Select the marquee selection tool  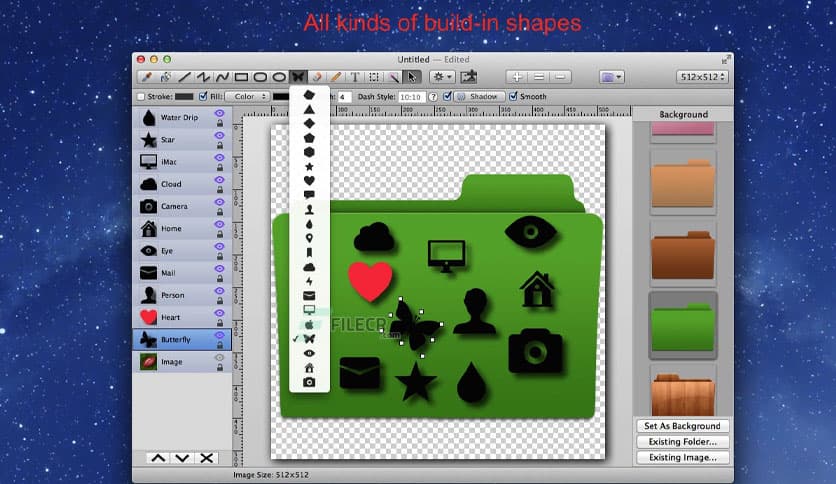pos(374,77)
